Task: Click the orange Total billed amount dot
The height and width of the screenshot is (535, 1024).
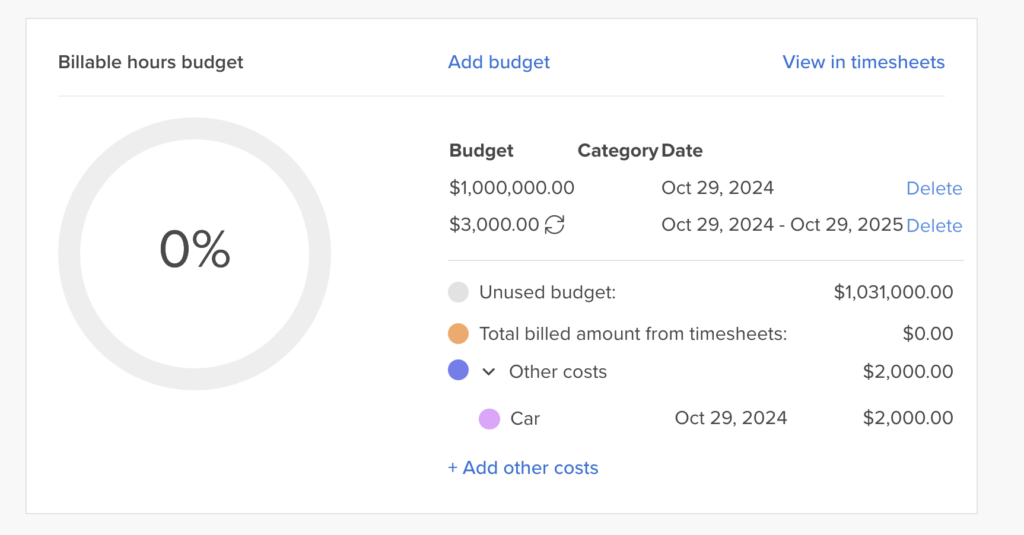Action: coord(458,334)
